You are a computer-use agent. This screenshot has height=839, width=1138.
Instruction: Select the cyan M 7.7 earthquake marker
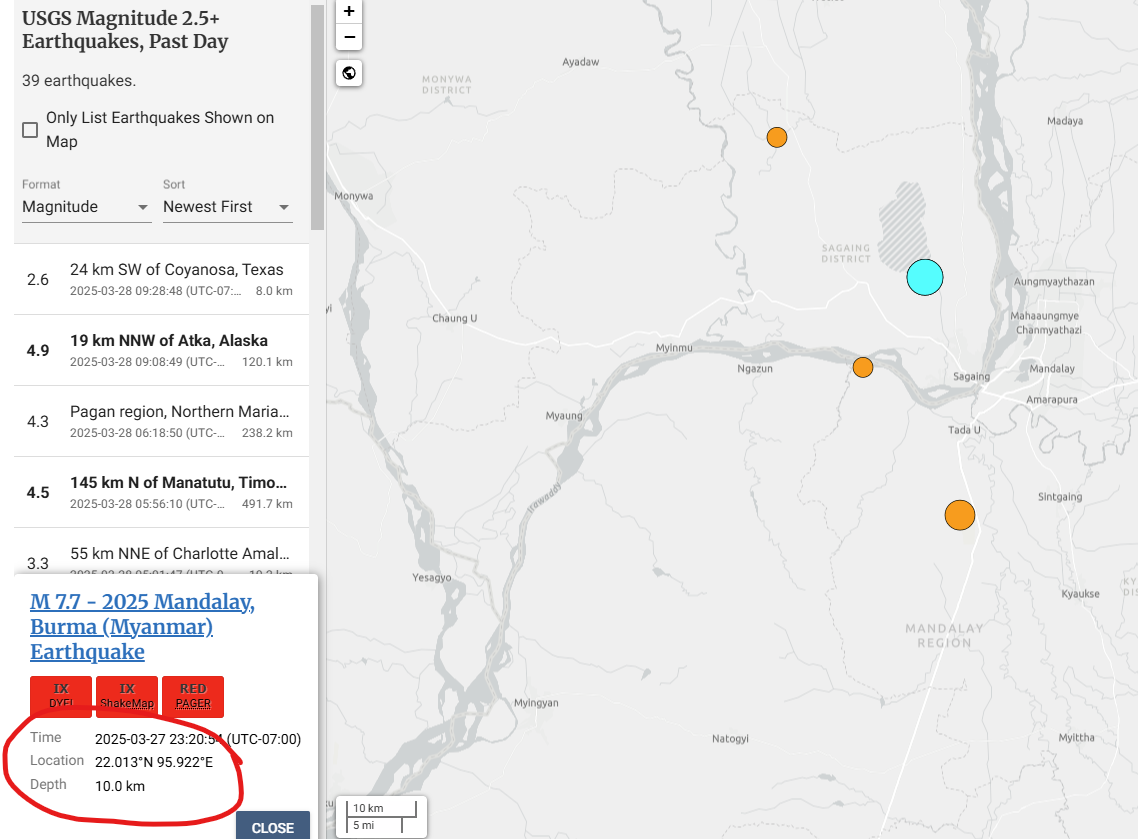point(925,277)
